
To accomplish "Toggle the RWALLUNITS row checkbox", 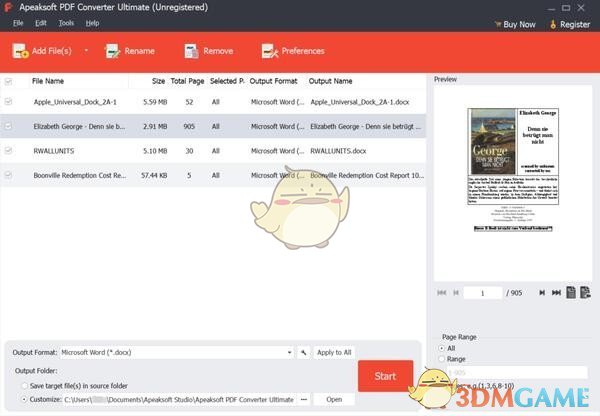I will click(8, 151).
